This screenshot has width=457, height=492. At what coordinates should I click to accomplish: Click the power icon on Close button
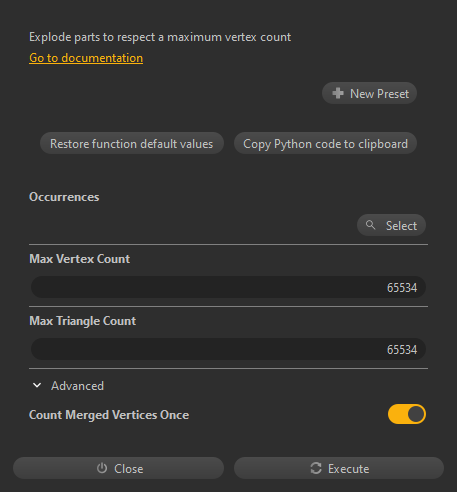(x=102, y=468)
